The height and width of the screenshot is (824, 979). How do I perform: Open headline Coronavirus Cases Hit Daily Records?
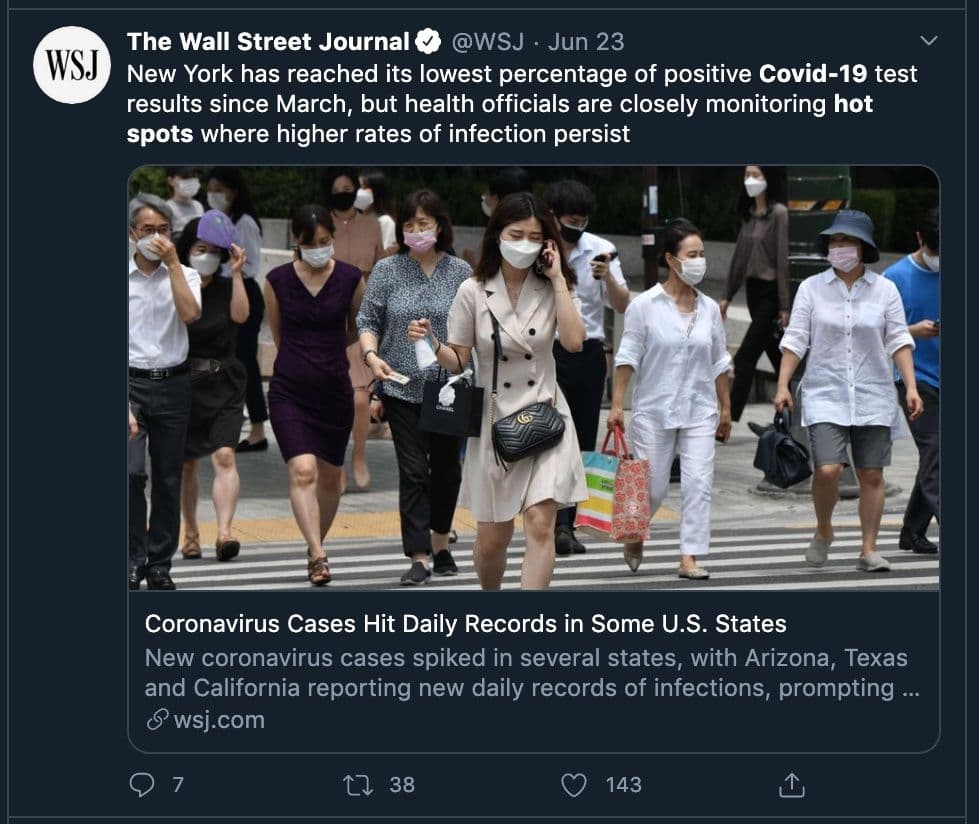(x=465, y=624)
